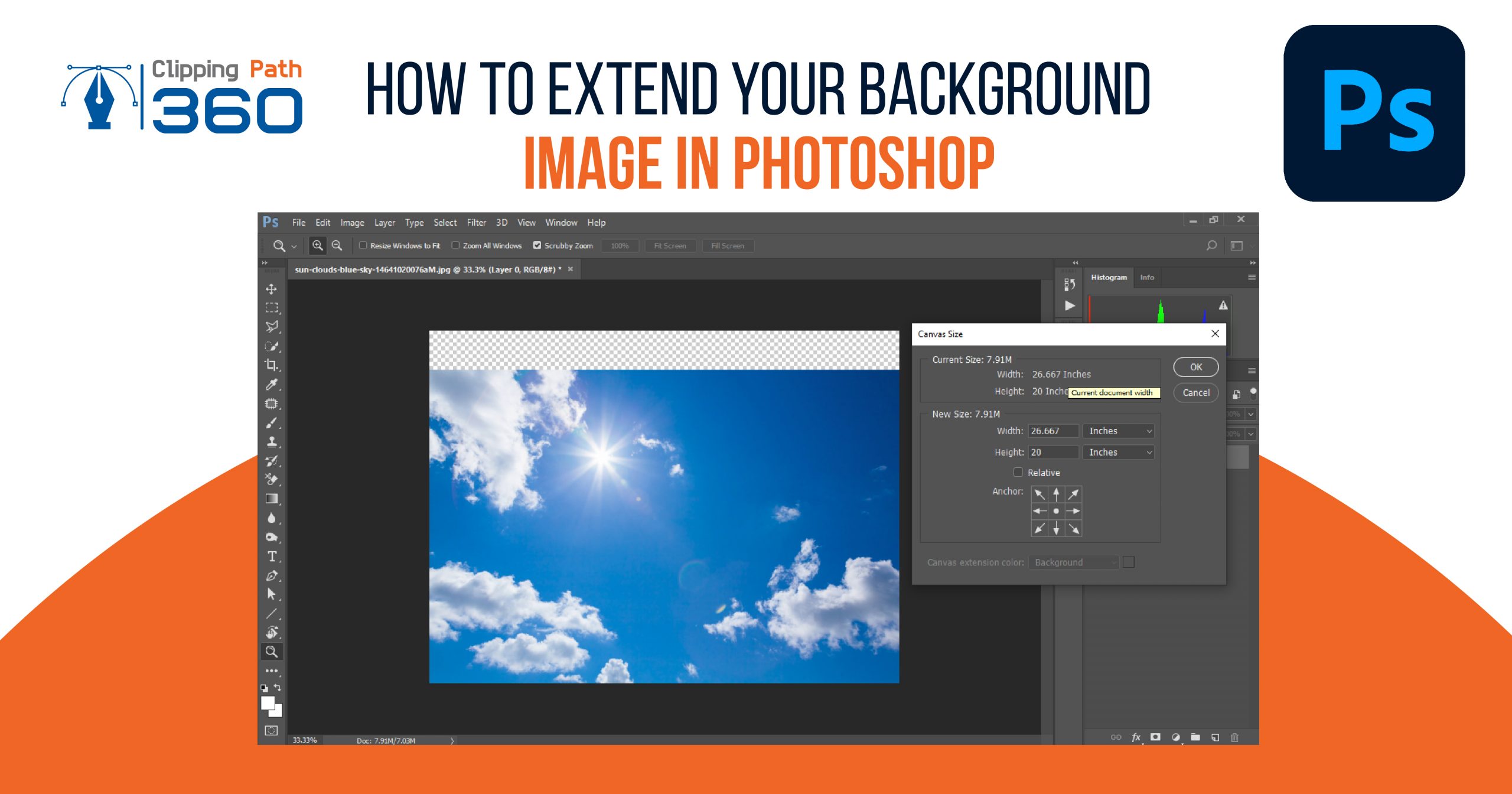
Task: Select the Brush tool
Action: 271,423
